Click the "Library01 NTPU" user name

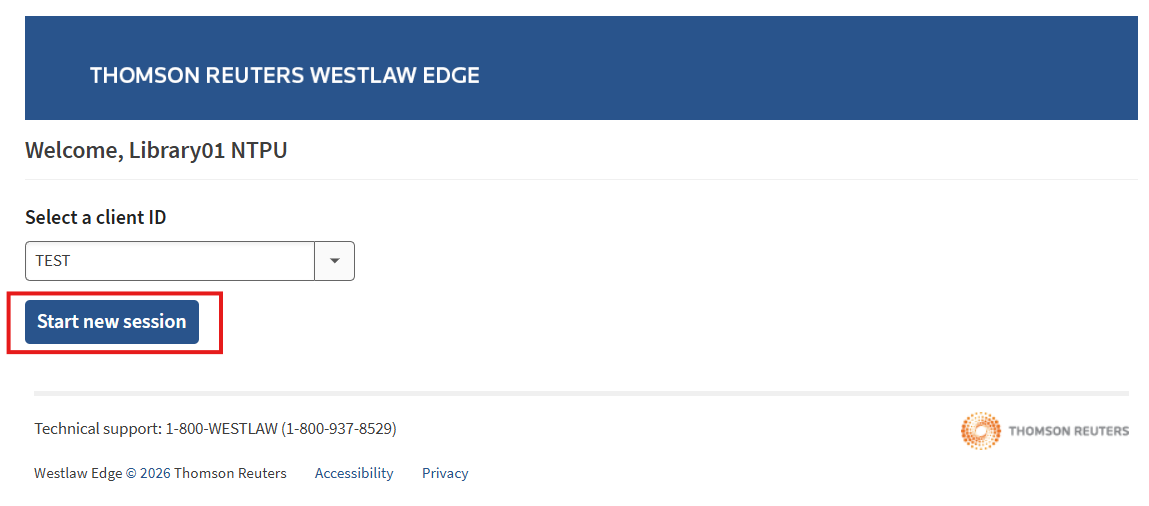pos(208,151)
